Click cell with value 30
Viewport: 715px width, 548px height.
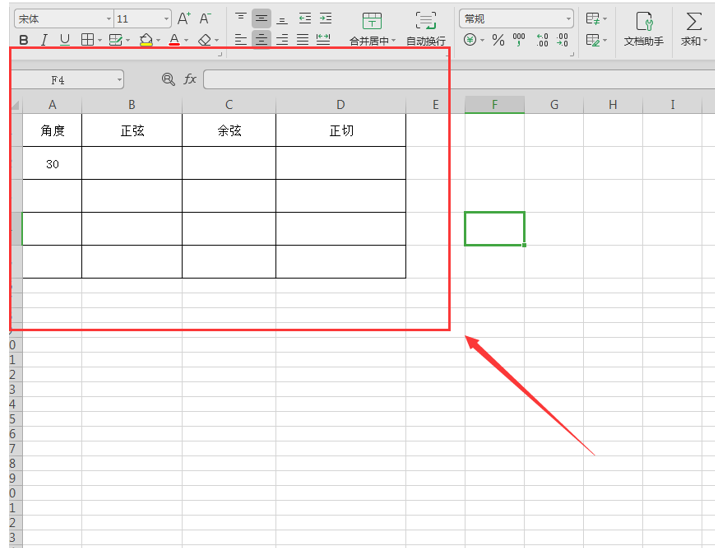[52, 163]
